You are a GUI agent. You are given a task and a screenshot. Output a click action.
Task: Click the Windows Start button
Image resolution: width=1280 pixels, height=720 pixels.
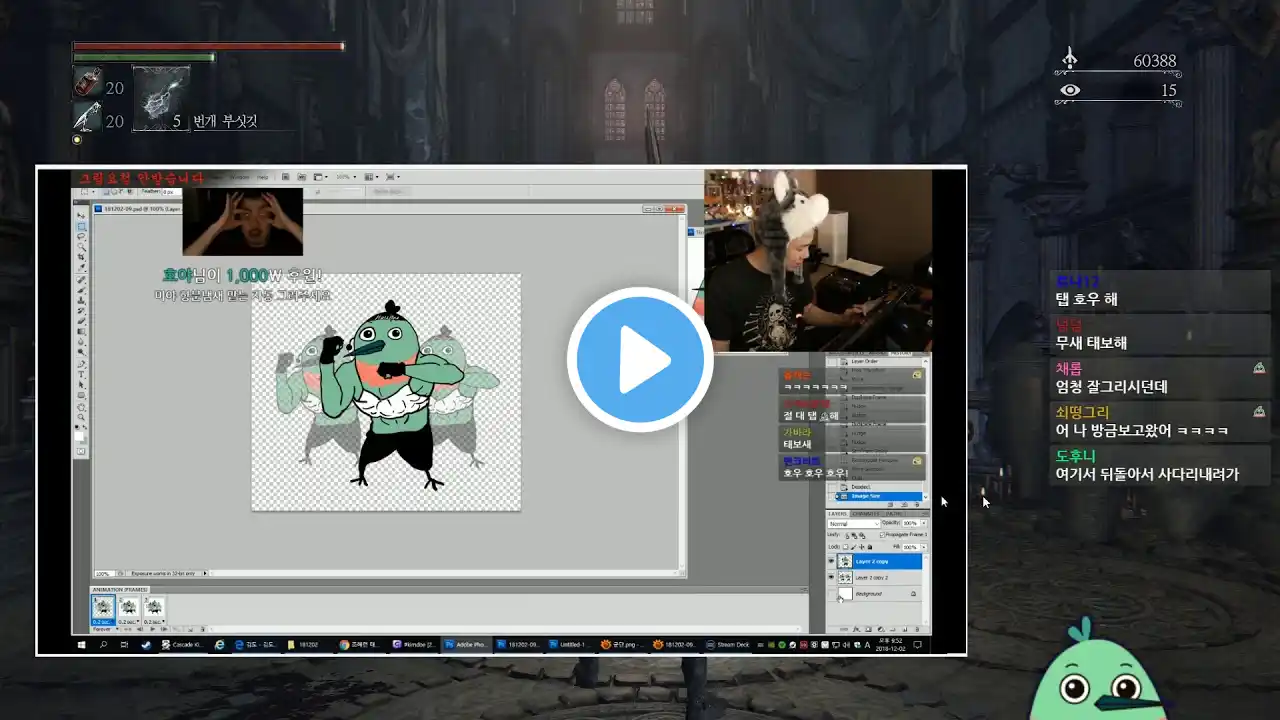(x=81, y=645)
